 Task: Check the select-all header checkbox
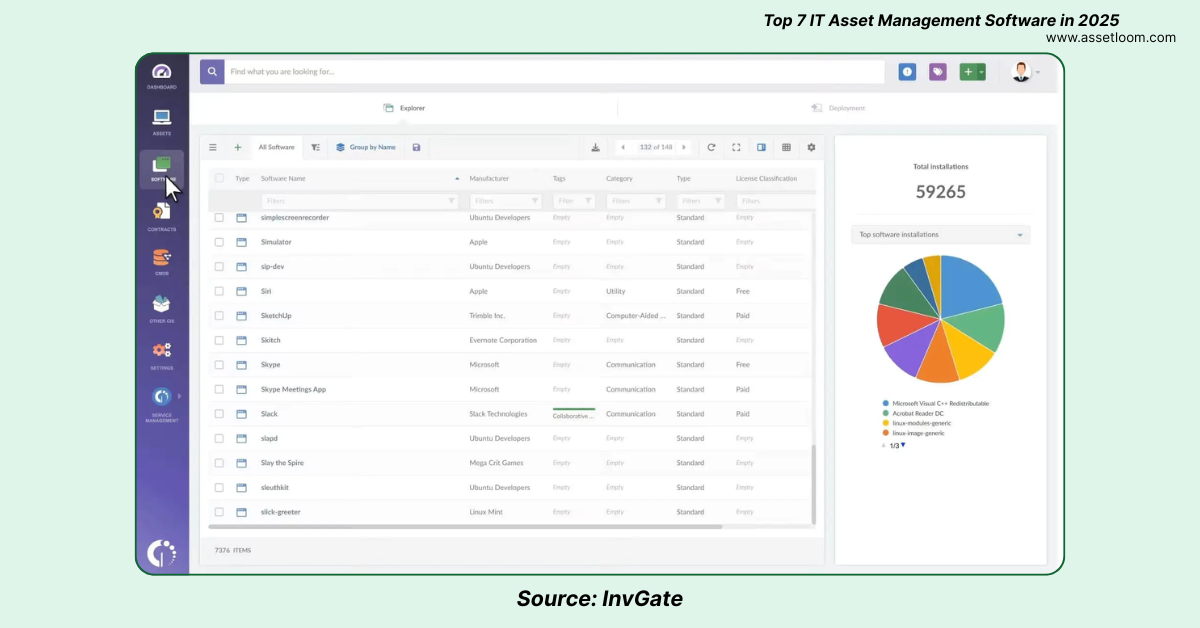click(219, 178)
